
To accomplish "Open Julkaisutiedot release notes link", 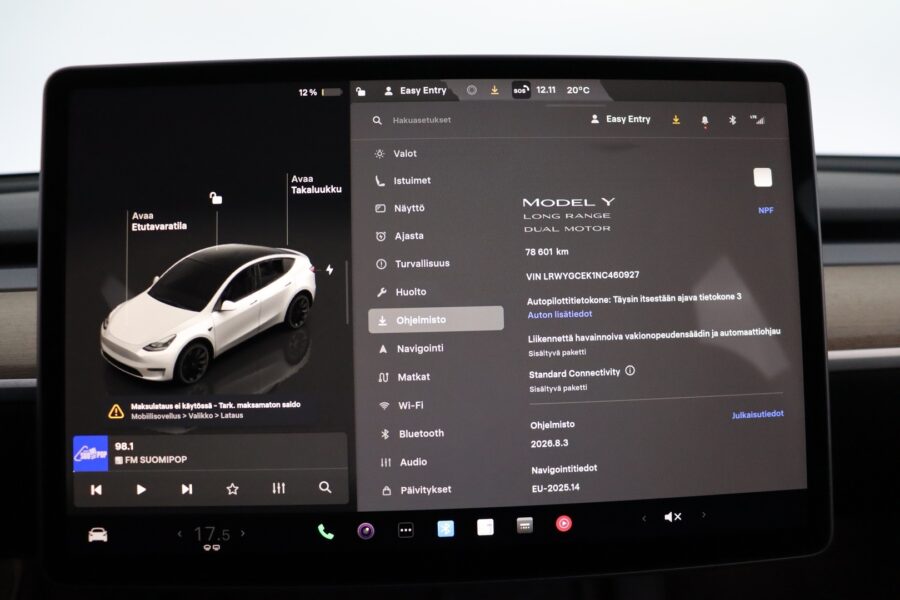I will pyautogui.click(x=758, y=414).
